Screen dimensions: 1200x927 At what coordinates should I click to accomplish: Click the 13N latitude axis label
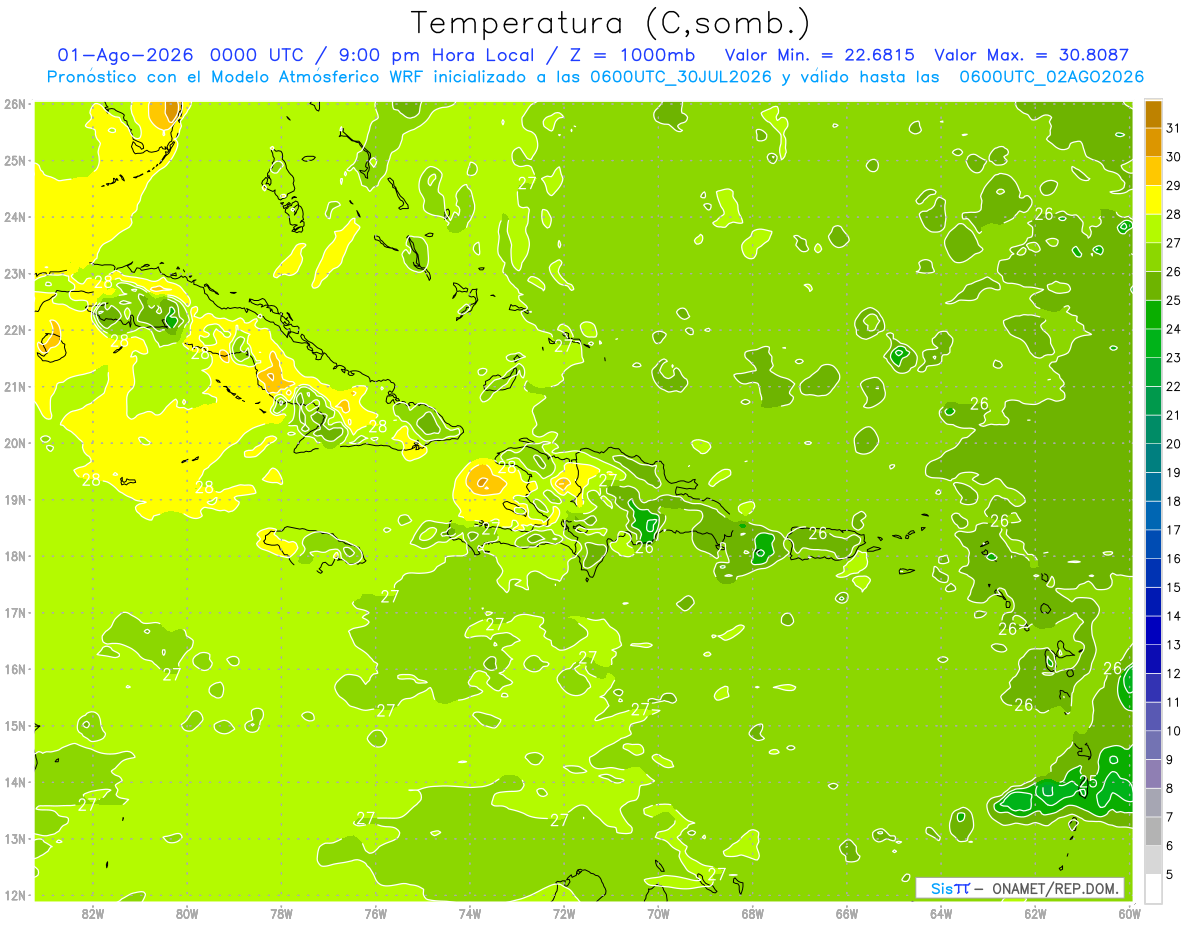(15, 838)
